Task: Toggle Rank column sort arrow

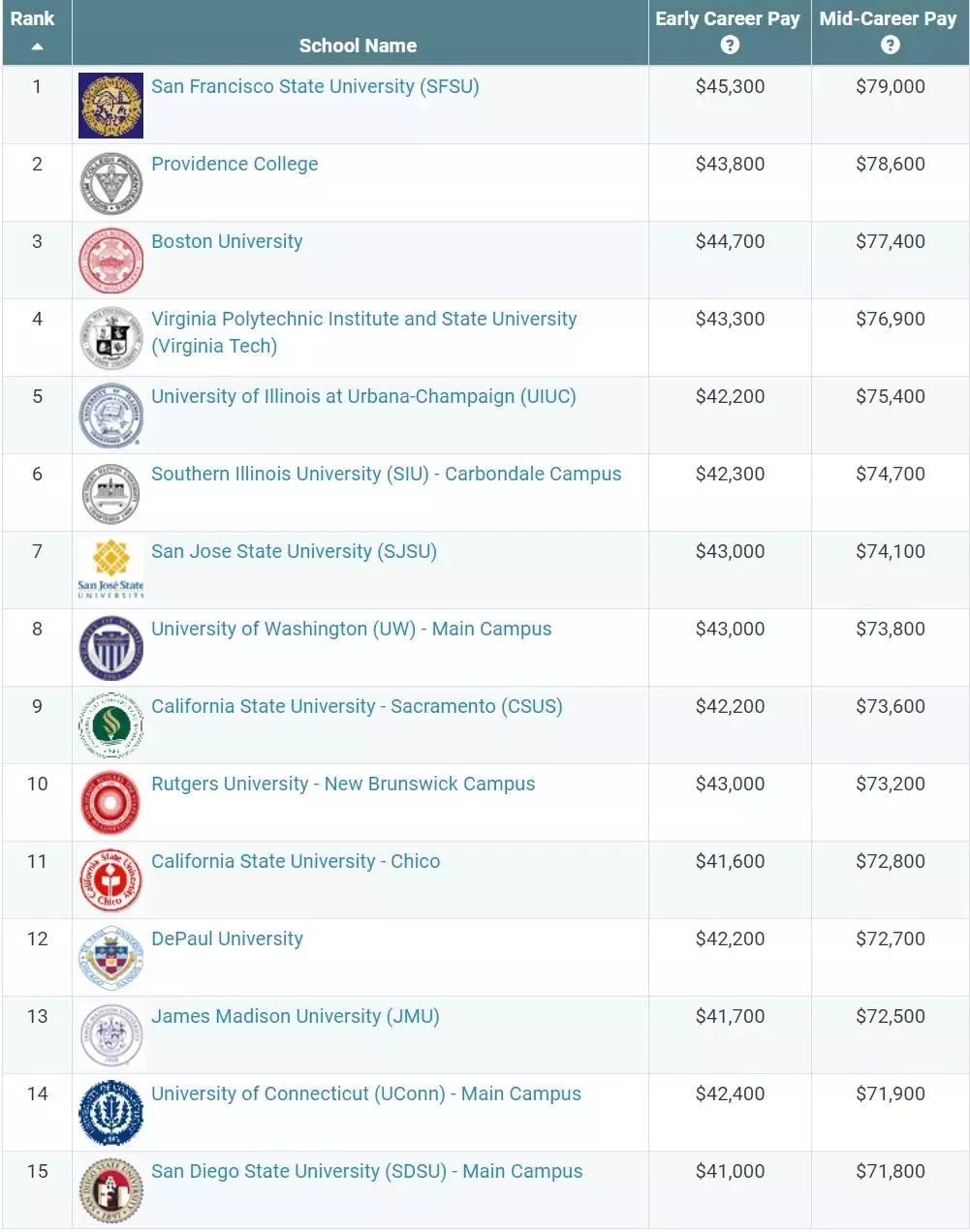Action: [x=37, y=46]
